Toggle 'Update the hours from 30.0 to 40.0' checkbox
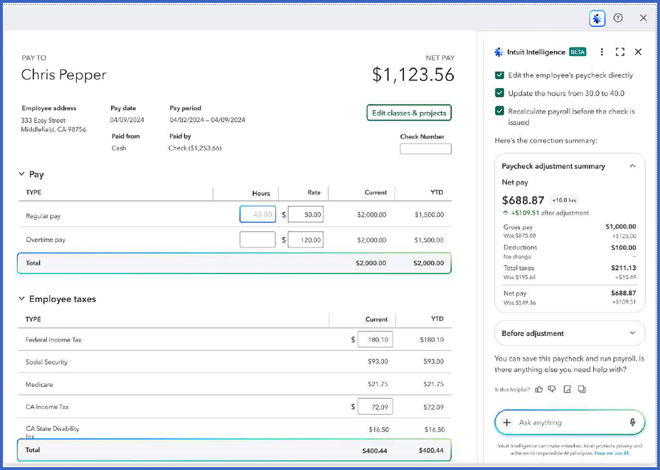The height and width of the screenshot is (470, 660). (499, 93)
